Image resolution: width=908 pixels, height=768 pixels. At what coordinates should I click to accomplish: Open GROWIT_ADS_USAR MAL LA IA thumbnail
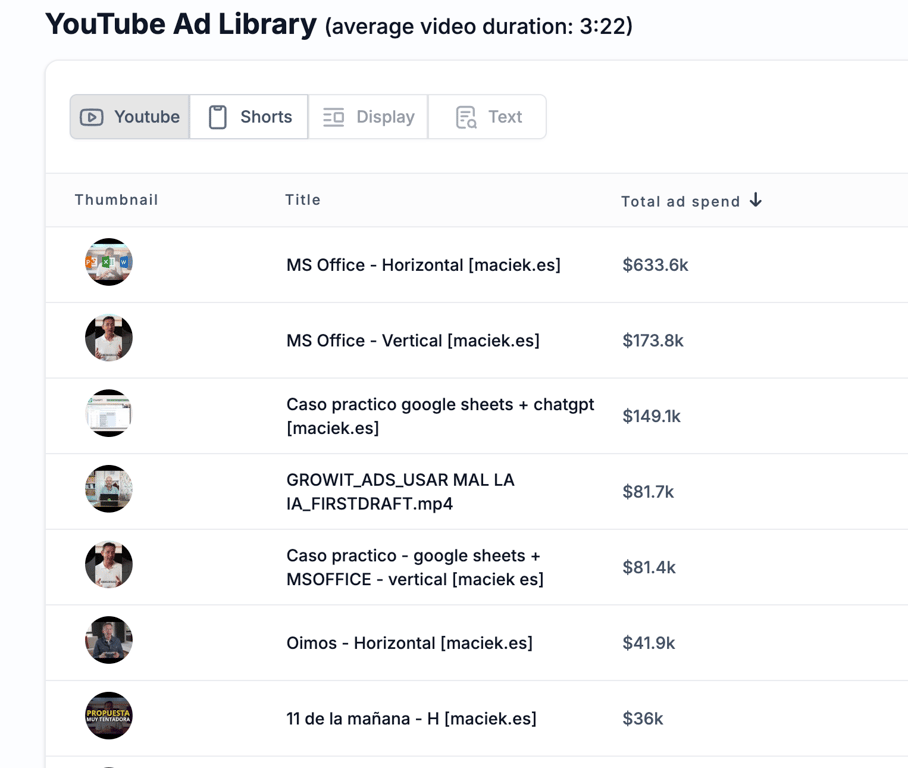click(x=109, y=489)
